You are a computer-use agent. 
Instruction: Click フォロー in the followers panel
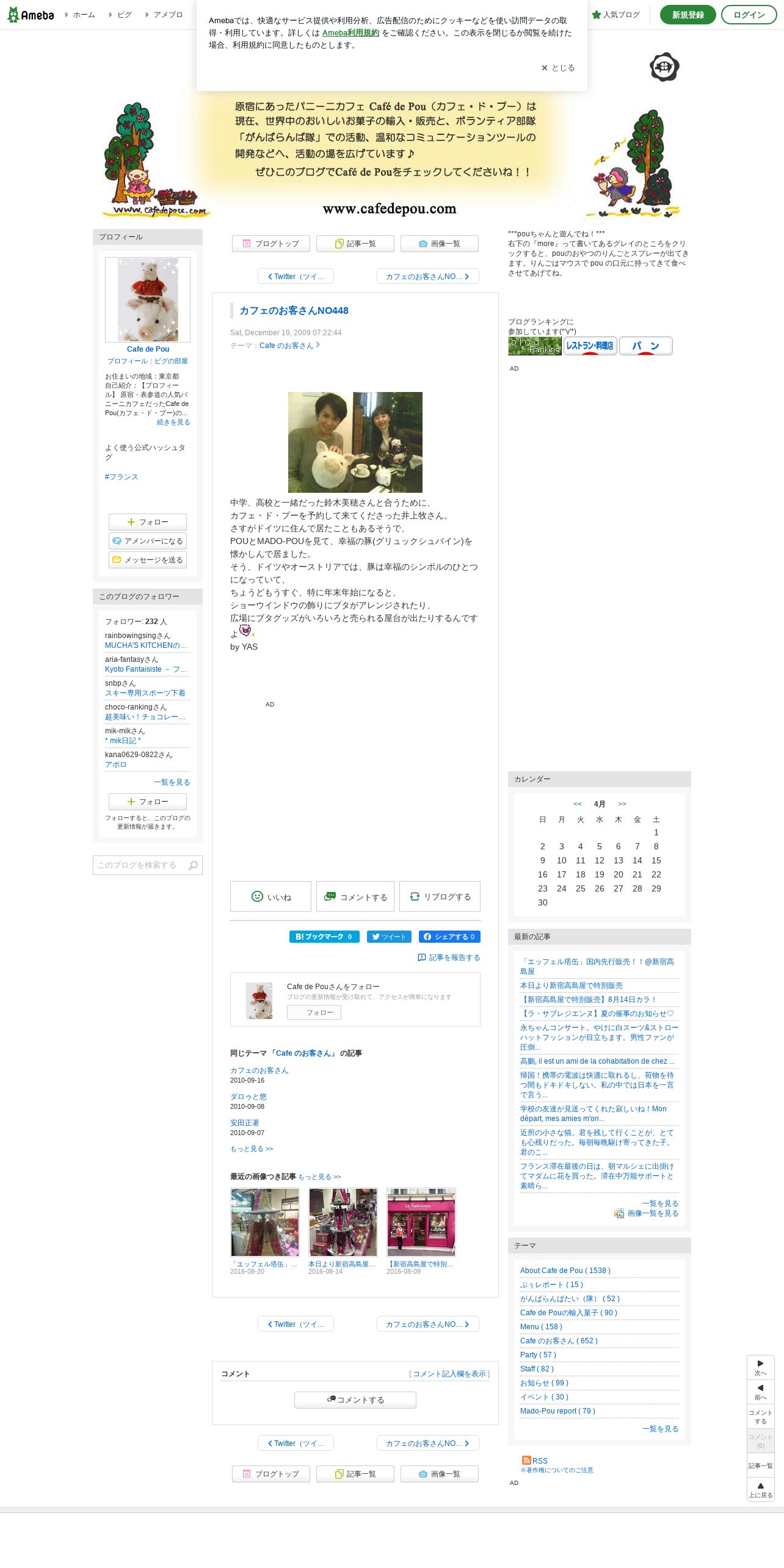[x=148, y=802]
